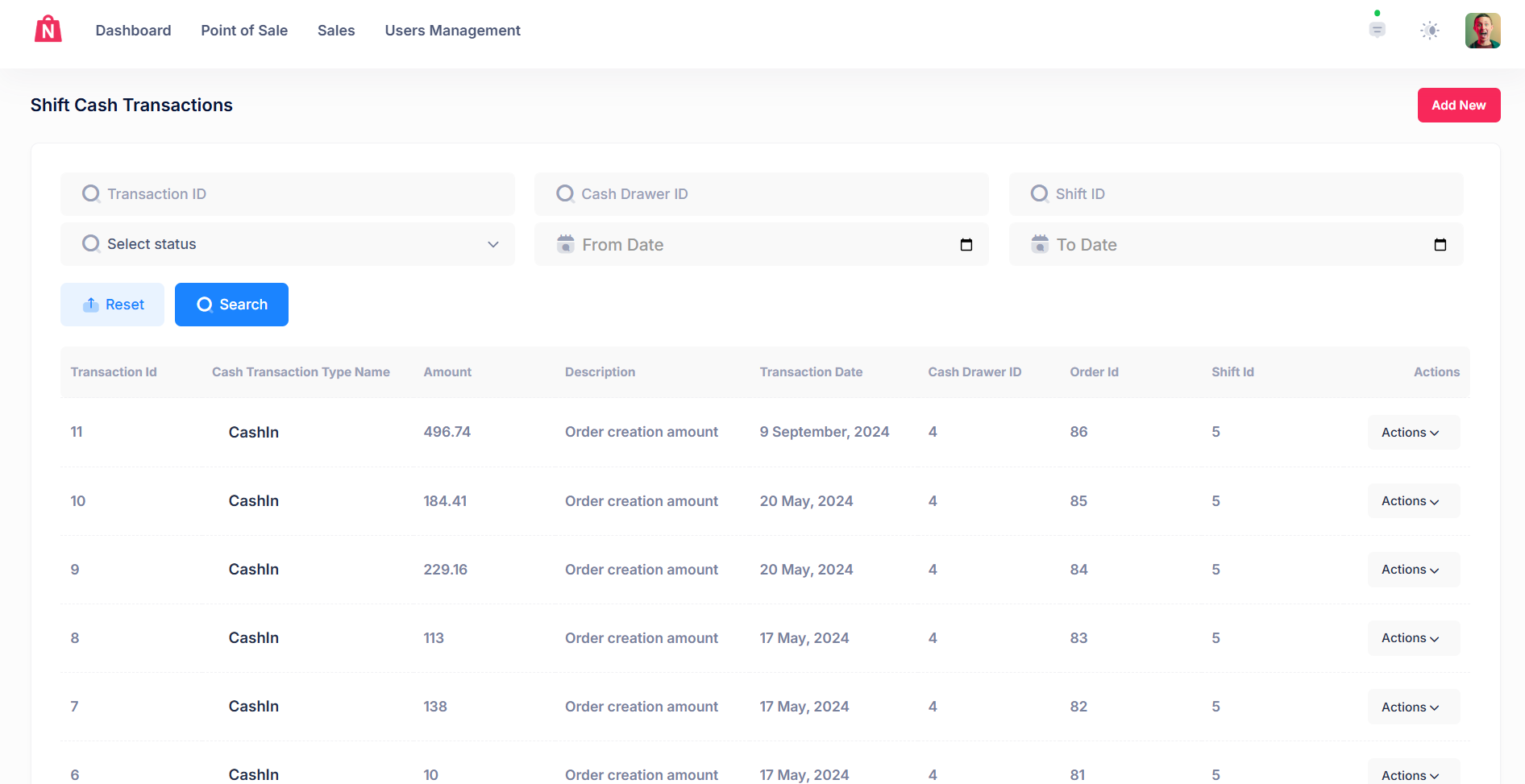Sort by the Amount column header
This screenshot has height=784, width=1525.
pos(447,371)
